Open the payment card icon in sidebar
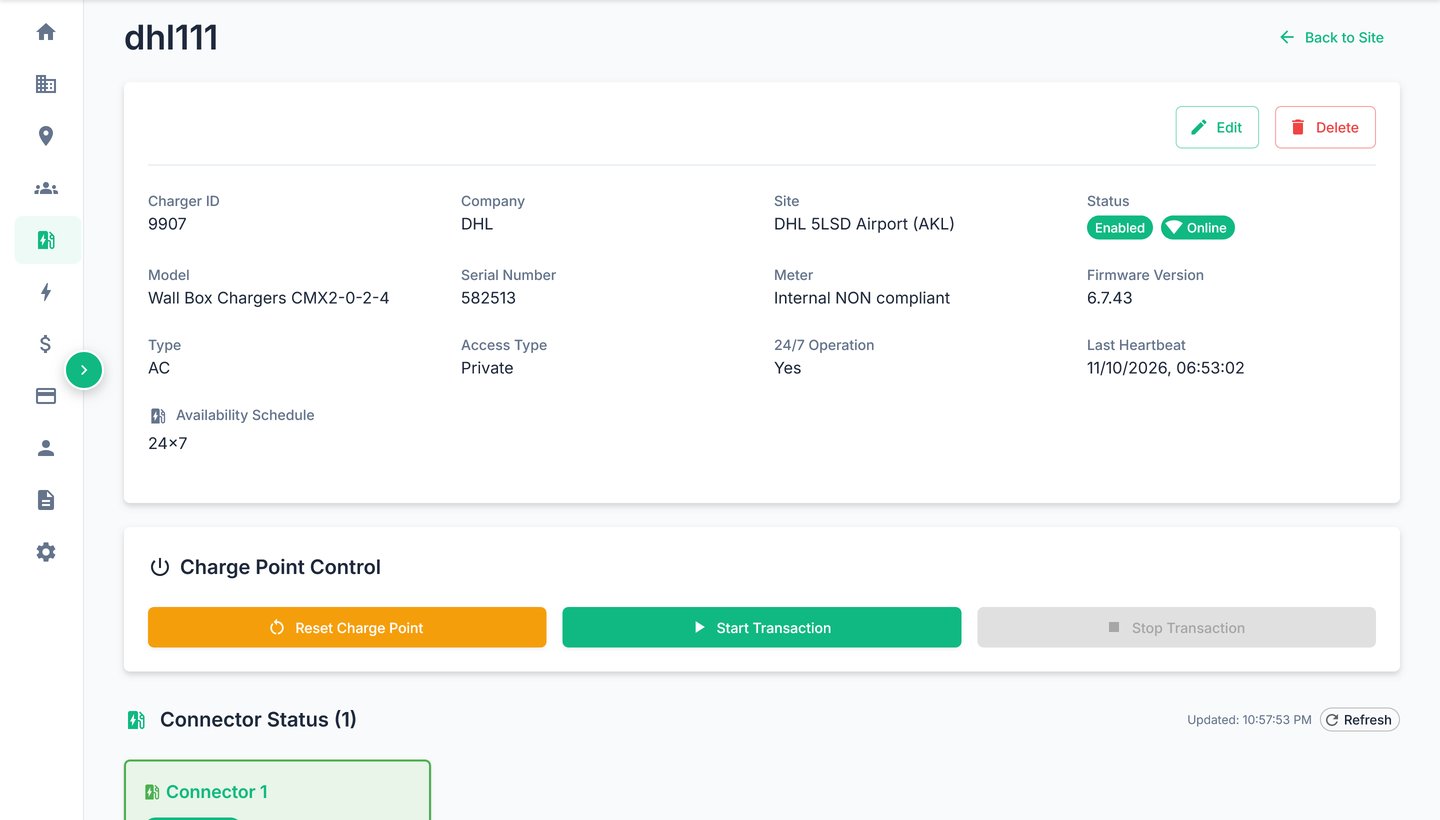The image size is (1440, 820). [46, 396]
